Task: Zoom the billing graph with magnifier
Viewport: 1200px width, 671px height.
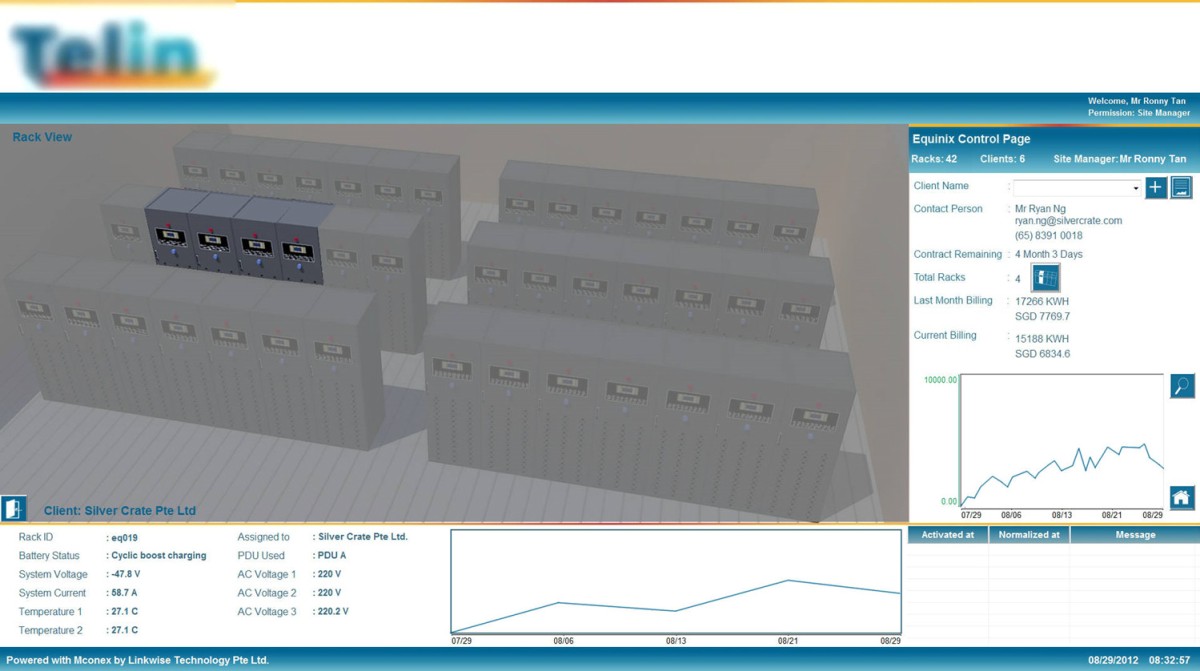Action: (x=1182, y=386)
